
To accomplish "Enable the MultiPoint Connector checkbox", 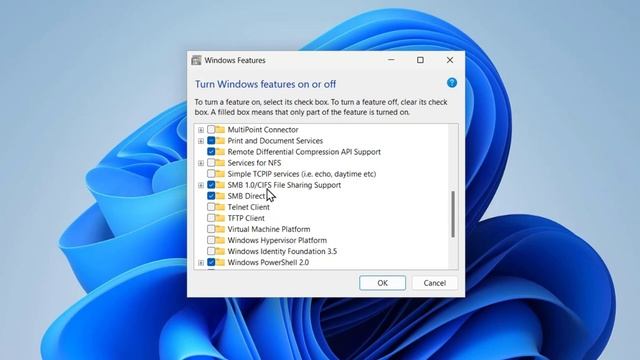I will [211, 129].
